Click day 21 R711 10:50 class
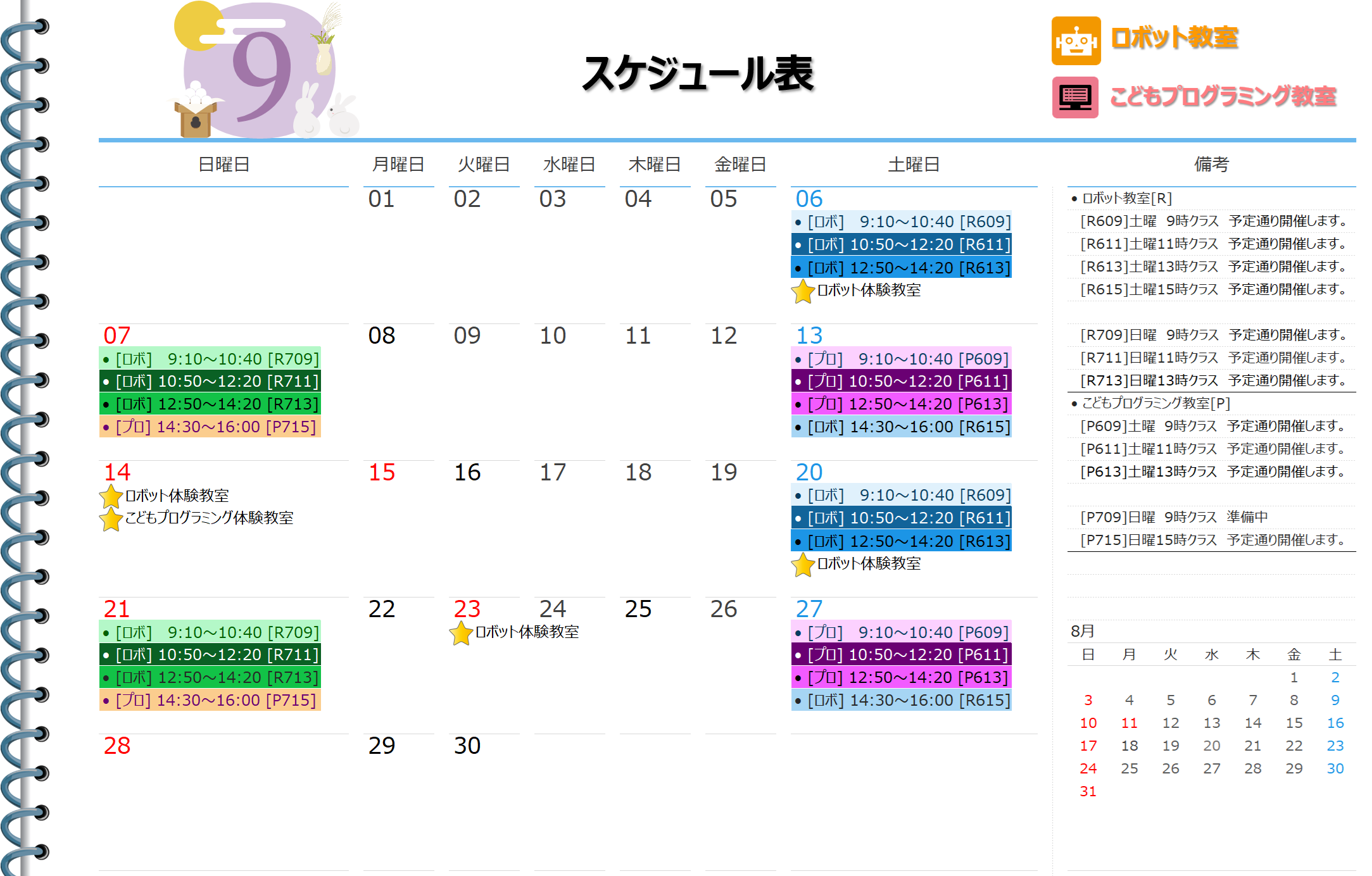The image size is (1372, 876). pos(210,654)
